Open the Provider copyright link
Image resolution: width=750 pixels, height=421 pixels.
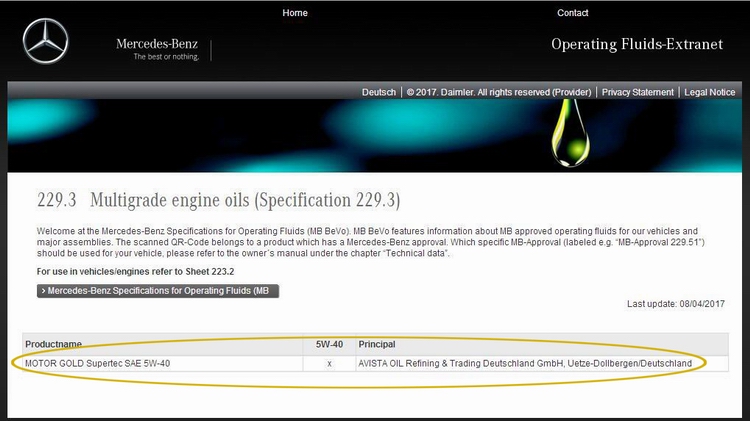[499, 92]
